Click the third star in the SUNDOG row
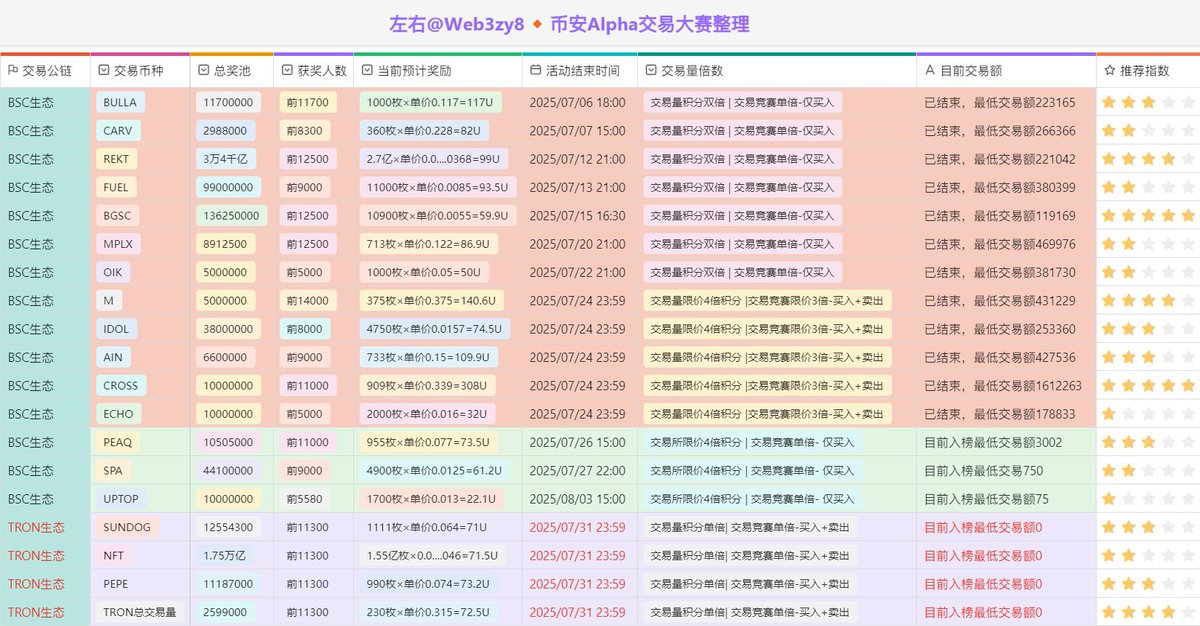This screenshot has width=1200, height=626. click(1148, 527)
